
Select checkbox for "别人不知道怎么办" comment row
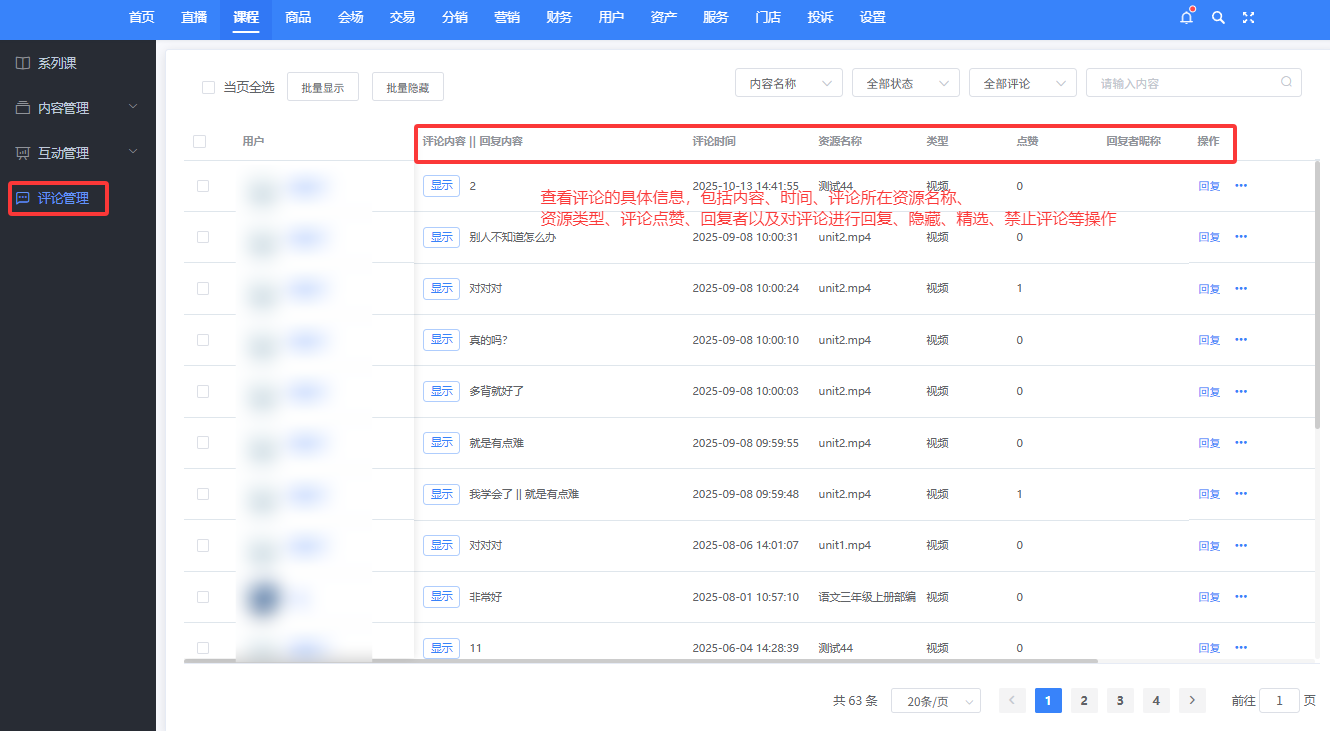(x=203, y=237)
